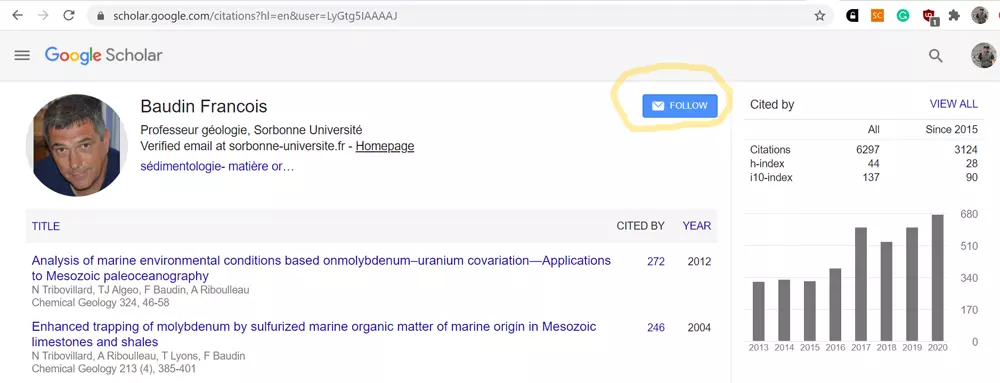Reload the Google Scholar page

(69, 16)
